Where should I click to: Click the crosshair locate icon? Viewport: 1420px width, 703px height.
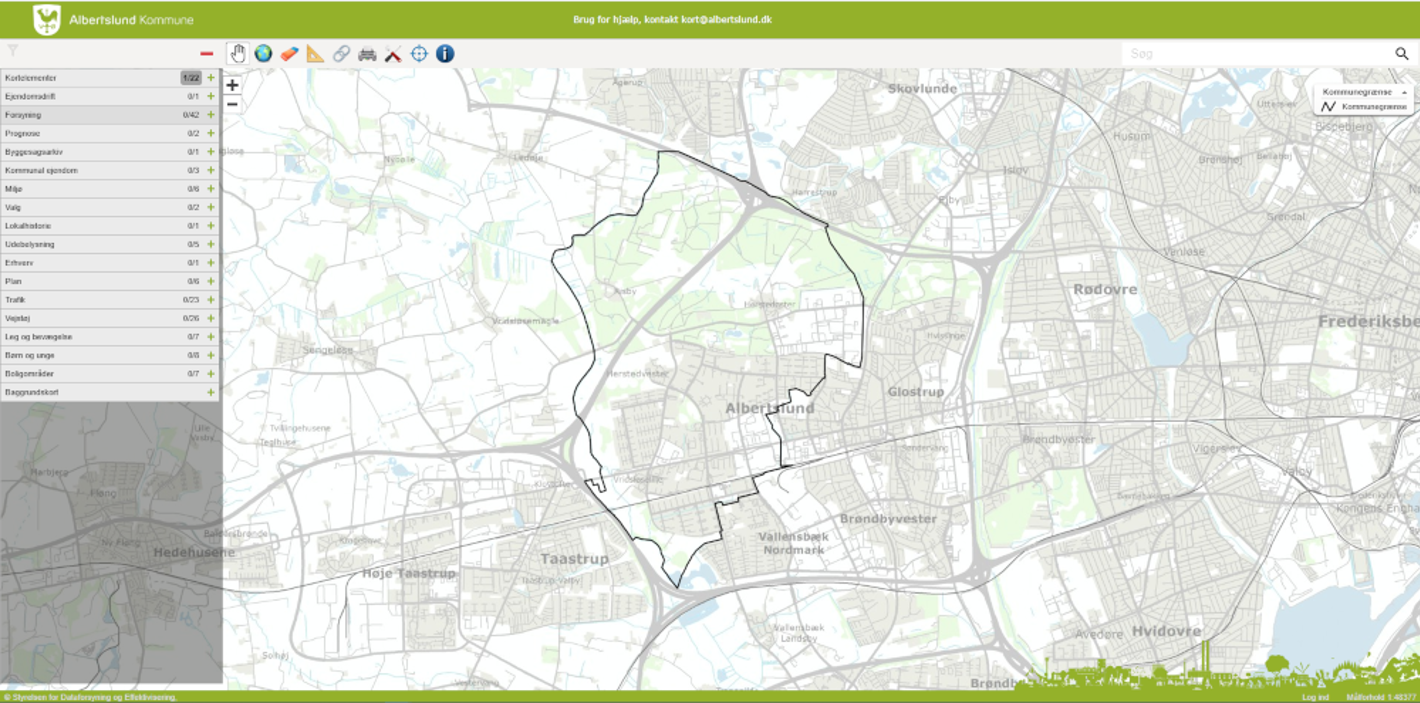pyautogui.click(x=419, y=53)
